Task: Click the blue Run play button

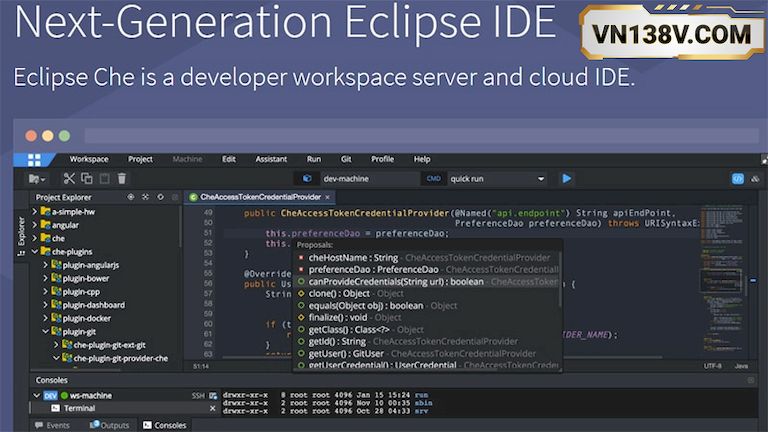Action: click(567, 179)
